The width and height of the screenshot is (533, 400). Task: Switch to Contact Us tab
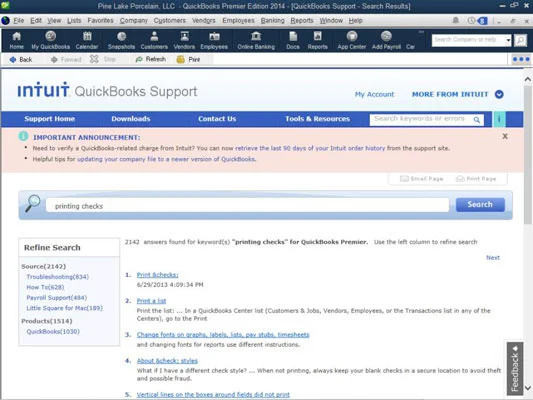217,119
